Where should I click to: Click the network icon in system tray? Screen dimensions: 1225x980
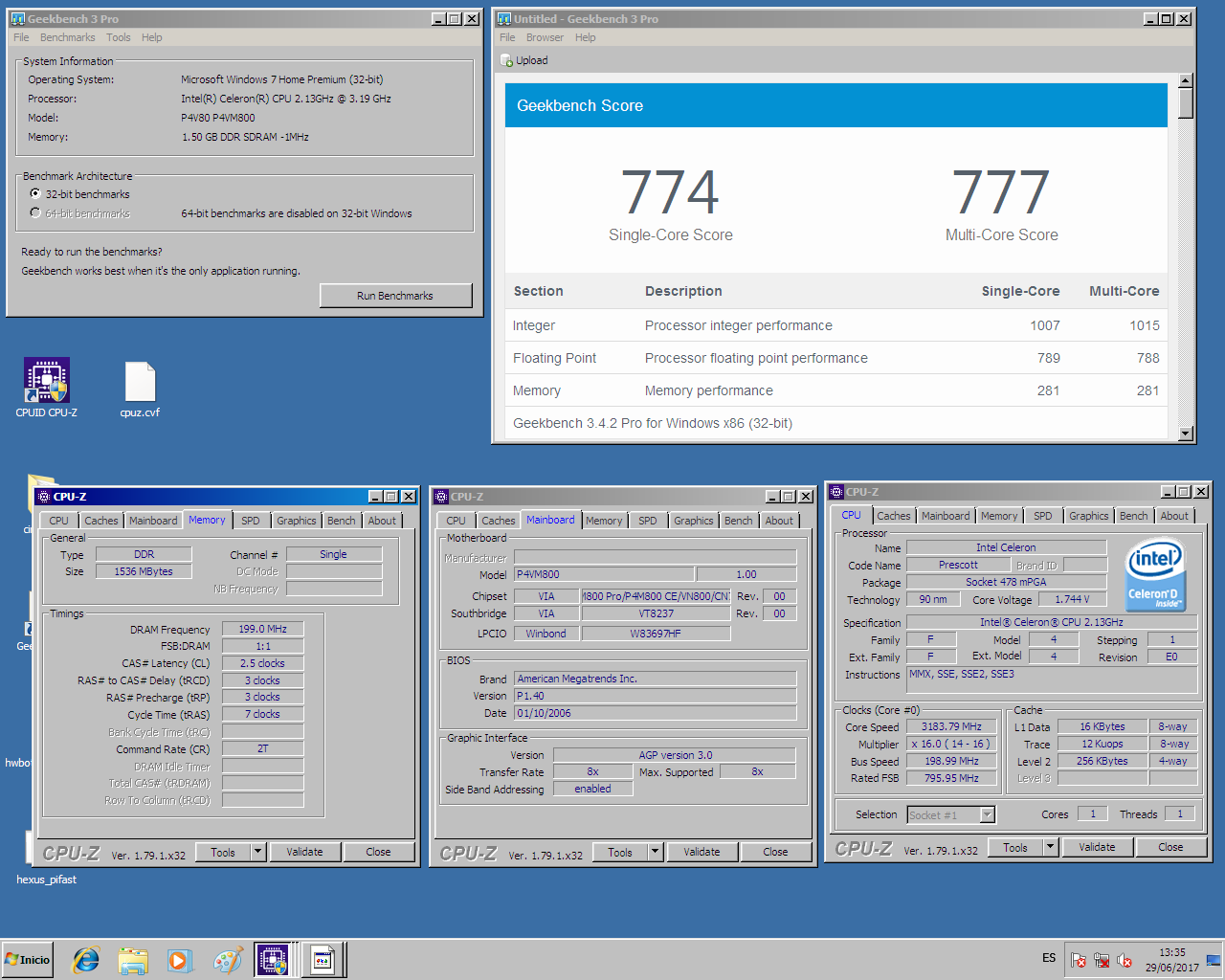point(1102,960)
